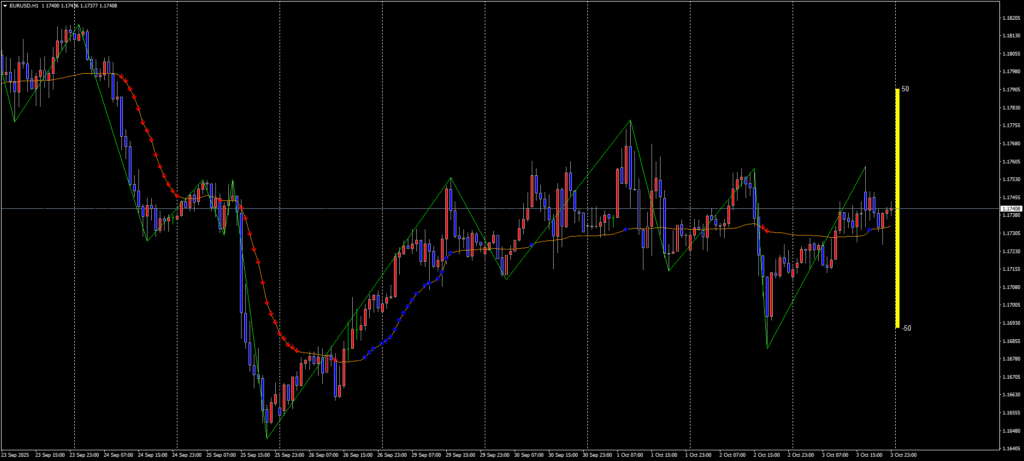Click the -50 label below the yellow bar
The image size is (1024, 461).
click(x=905, y=328)
